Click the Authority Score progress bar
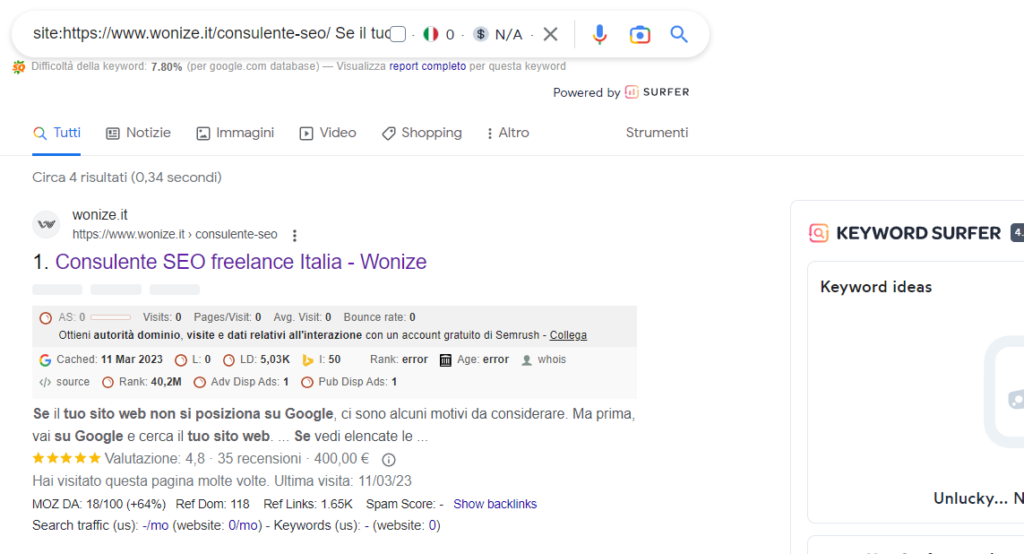Image resolution: width=1024 pixels, height=554 pixels. (x=111, y=318)
